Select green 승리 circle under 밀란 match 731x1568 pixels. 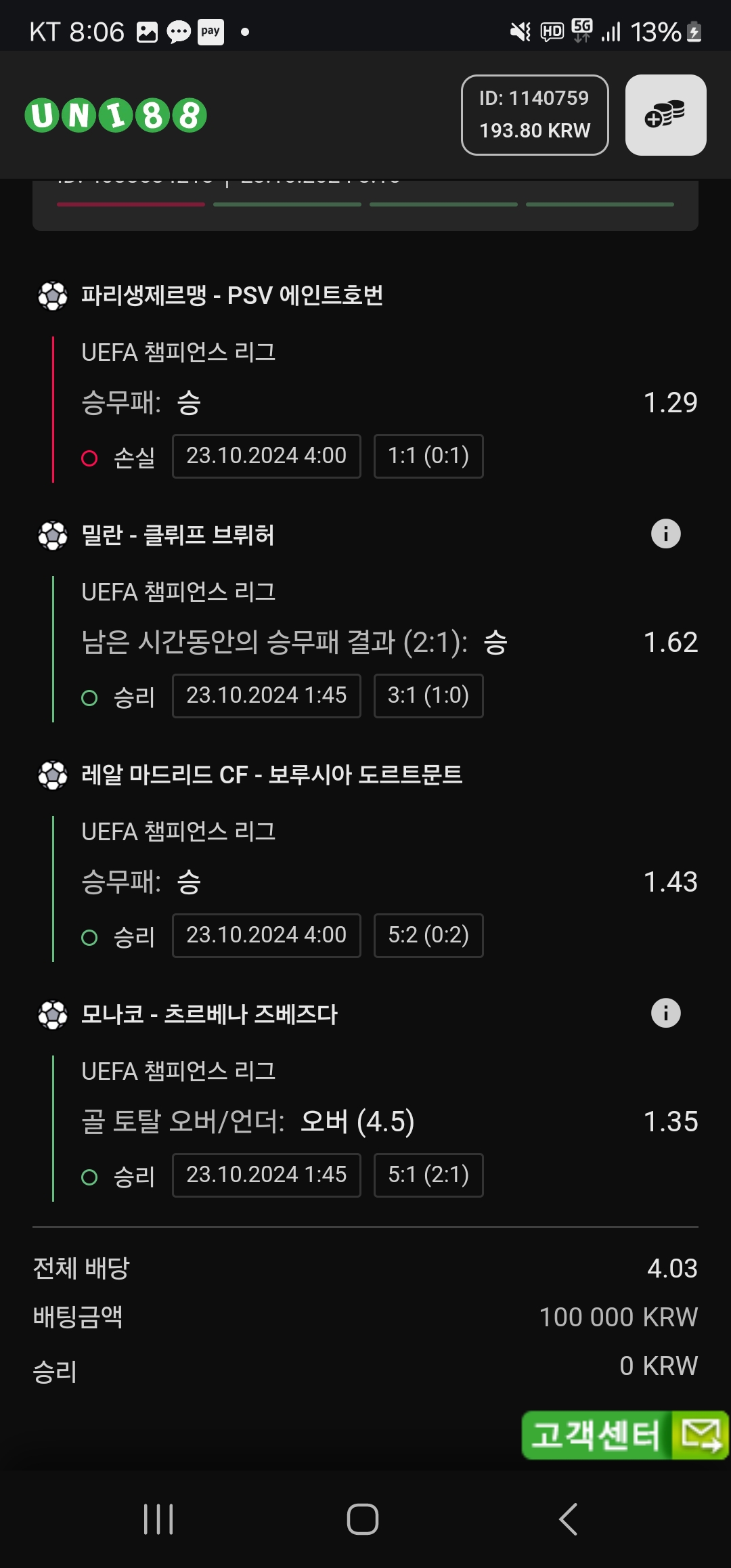point(89,698)
